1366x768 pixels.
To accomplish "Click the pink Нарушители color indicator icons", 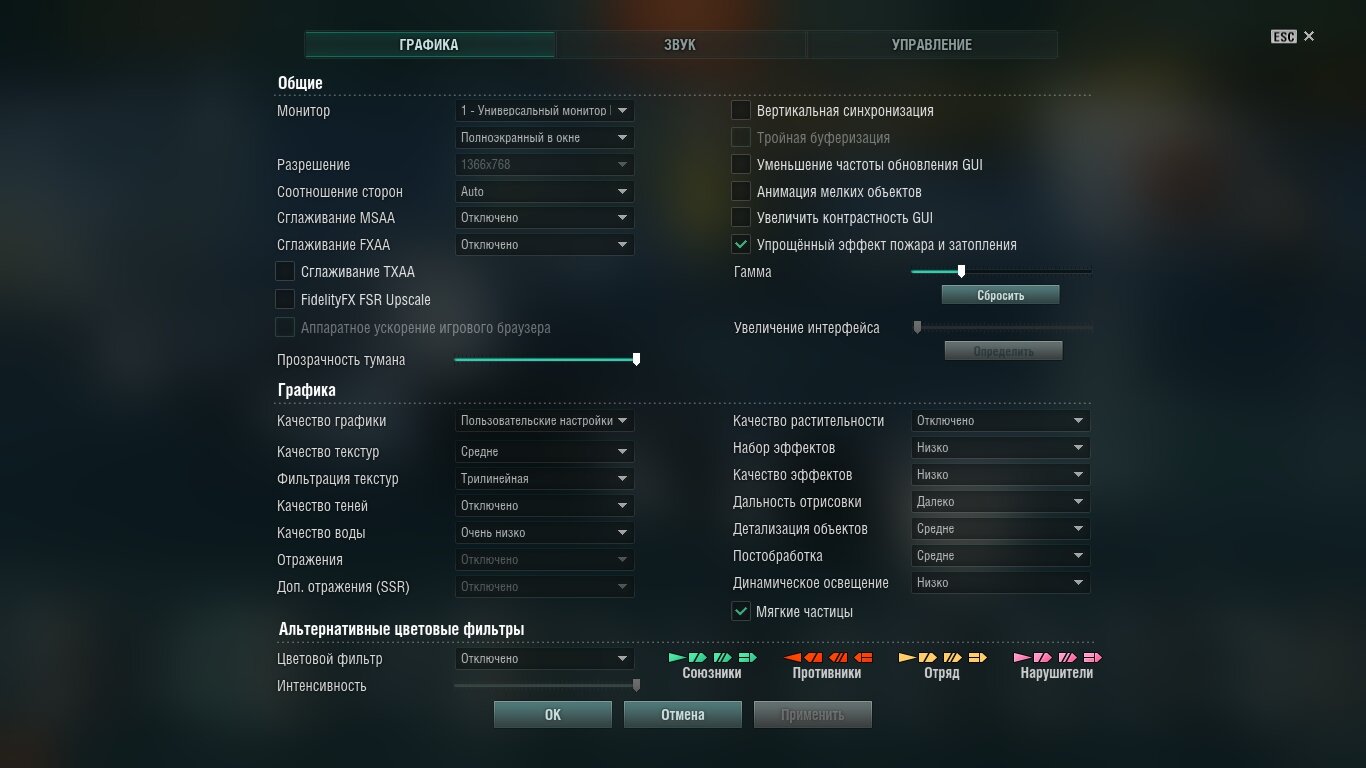I will (1057, 657).
